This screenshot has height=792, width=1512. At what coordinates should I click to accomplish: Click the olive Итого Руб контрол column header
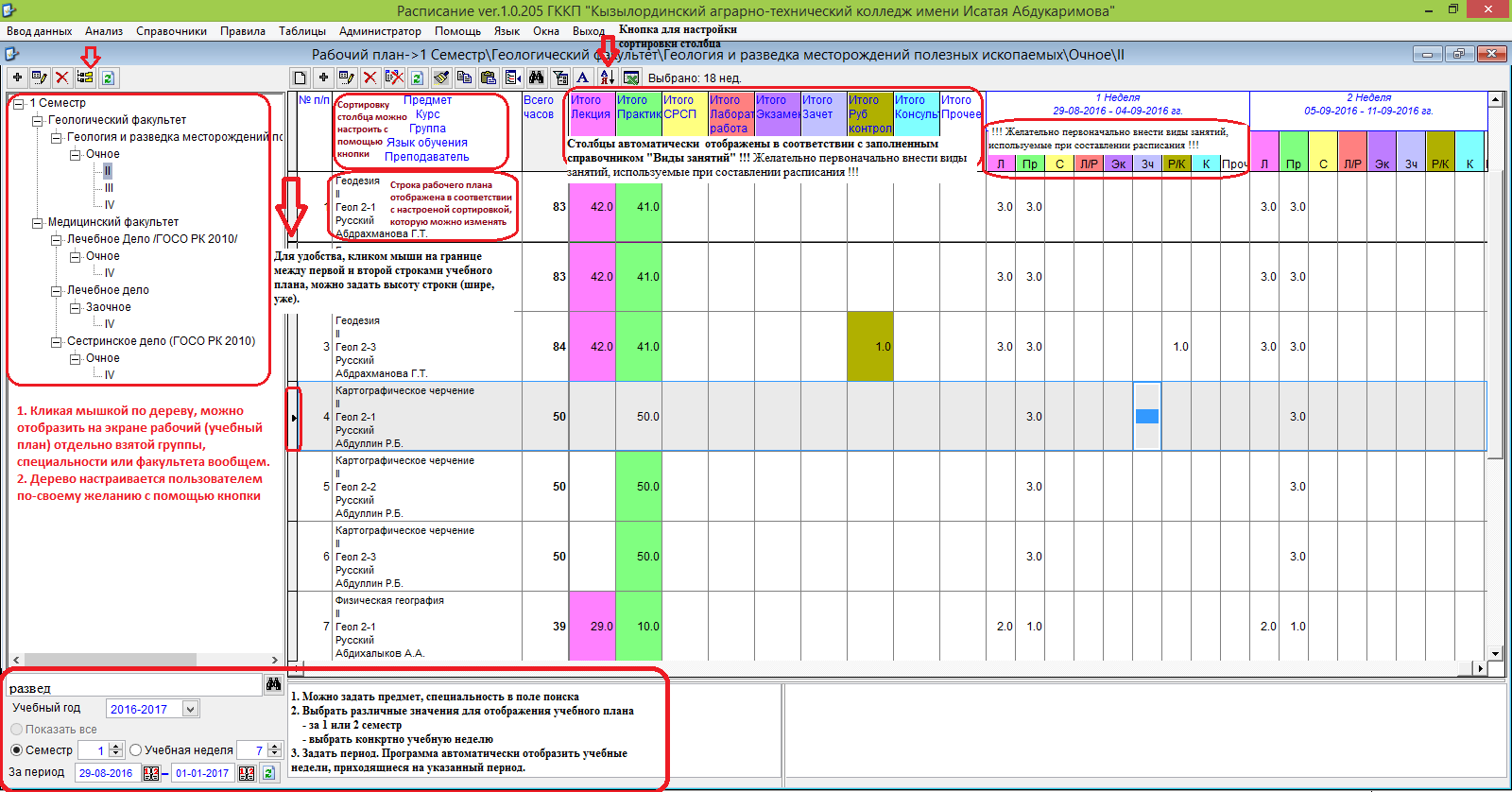[869, 113]
